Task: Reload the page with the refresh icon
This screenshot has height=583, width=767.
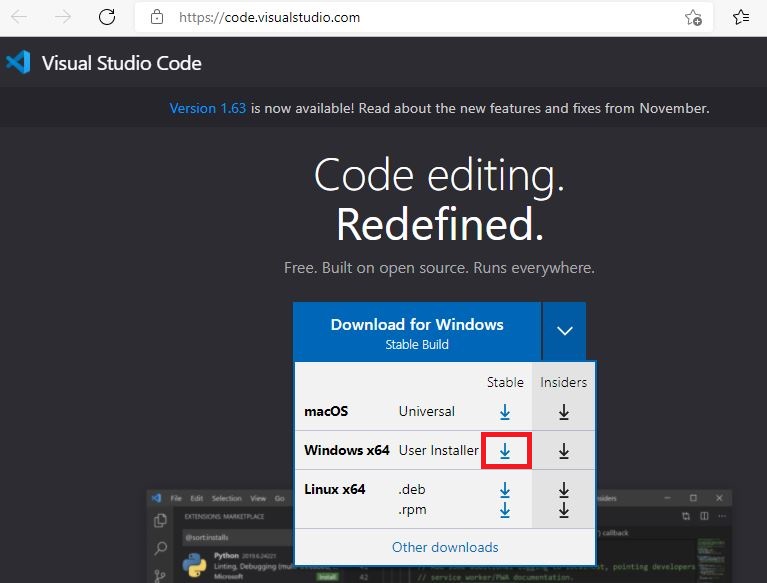Action: [x=107, y=17]
